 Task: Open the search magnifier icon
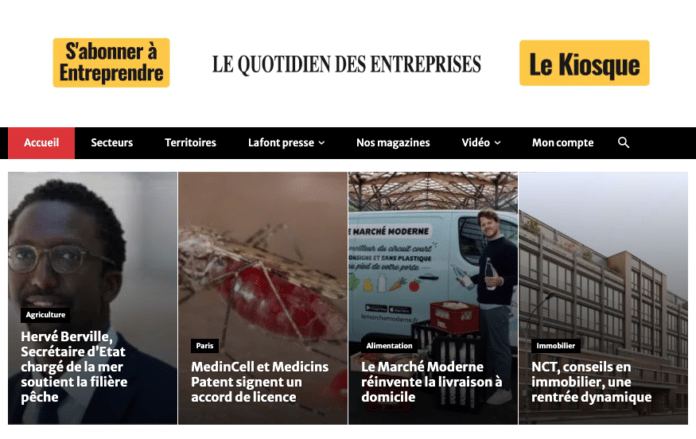click(623, 142)
